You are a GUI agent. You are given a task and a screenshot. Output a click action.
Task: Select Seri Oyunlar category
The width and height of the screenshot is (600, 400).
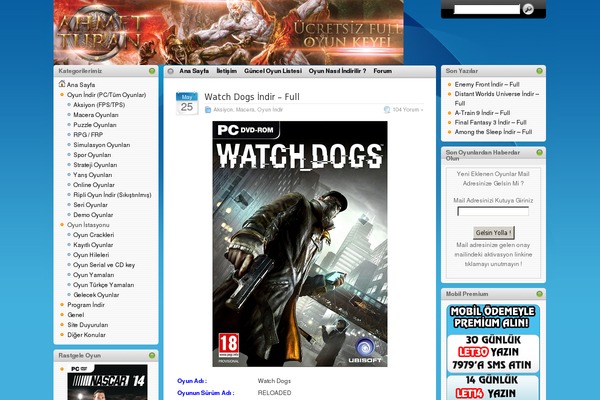[90, 205]
